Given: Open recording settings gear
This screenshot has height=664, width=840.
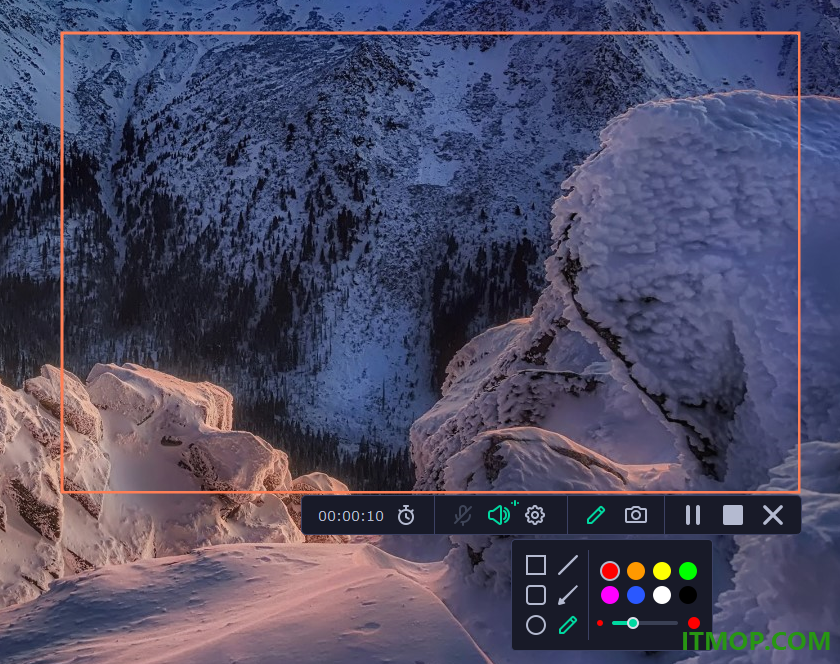Looking at the screenshot, I should click(535, 516).
